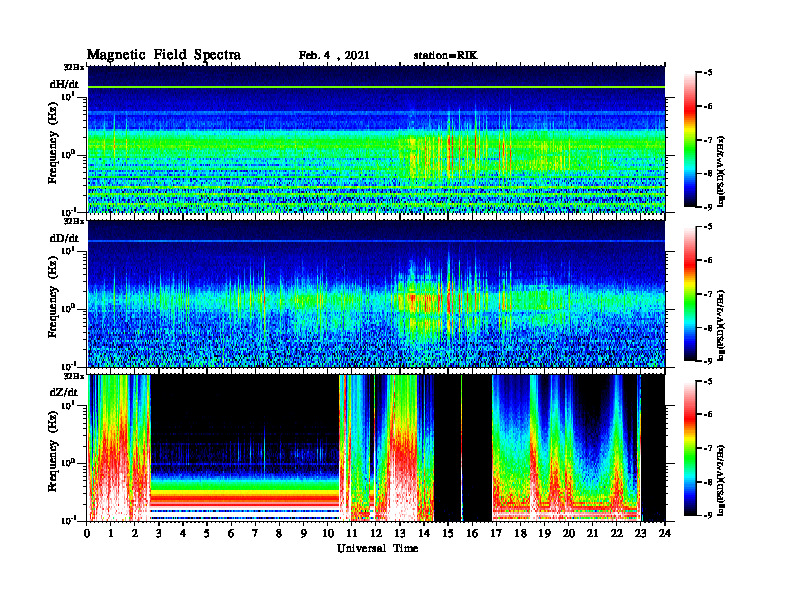Click the dZ/dt color scale bar
Image resolution: width=792 pixels, height=612 pixels.
click(690, 448)
